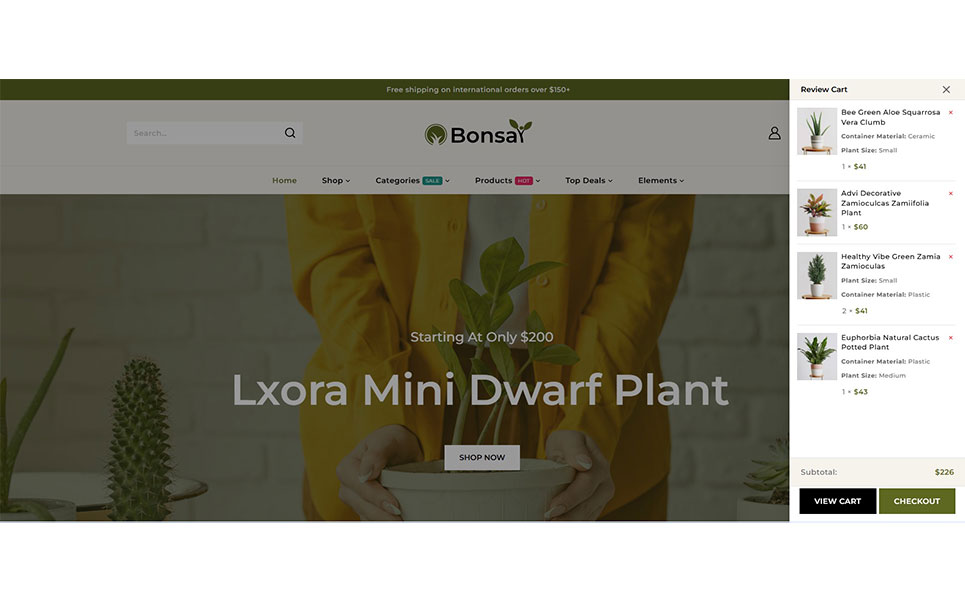Click the Checkout button
This screenshot has height=600, width=965.
tap(917, 501)
